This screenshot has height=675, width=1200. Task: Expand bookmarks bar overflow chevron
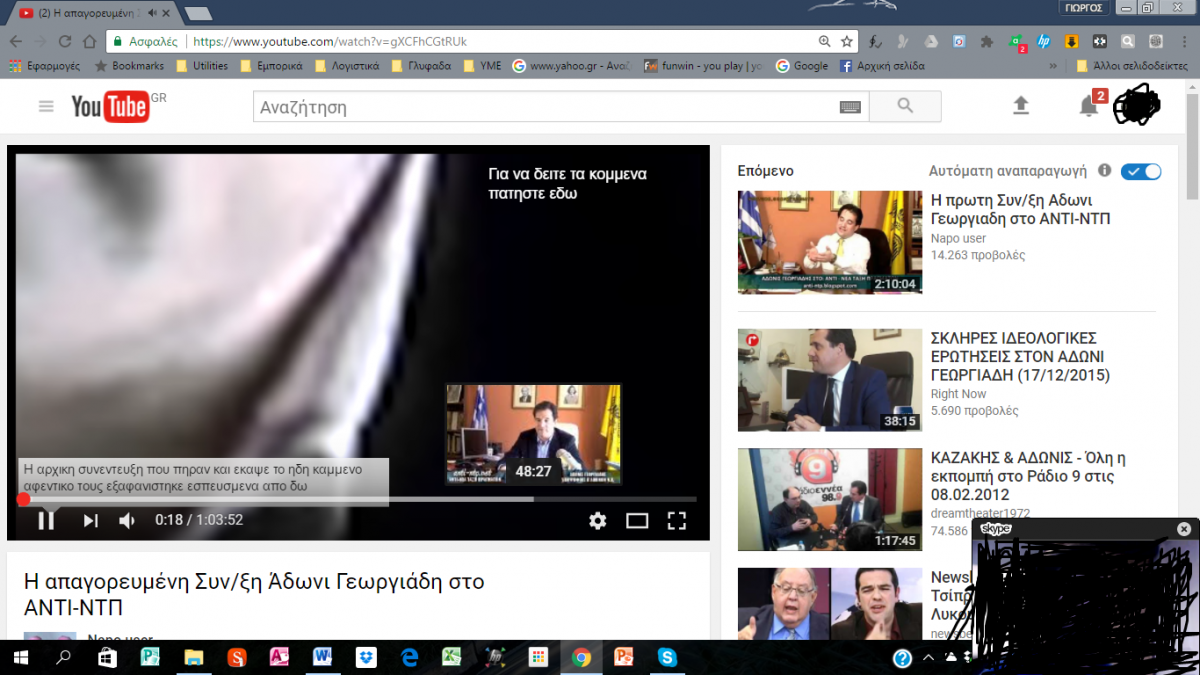(x=1052, y=66)
